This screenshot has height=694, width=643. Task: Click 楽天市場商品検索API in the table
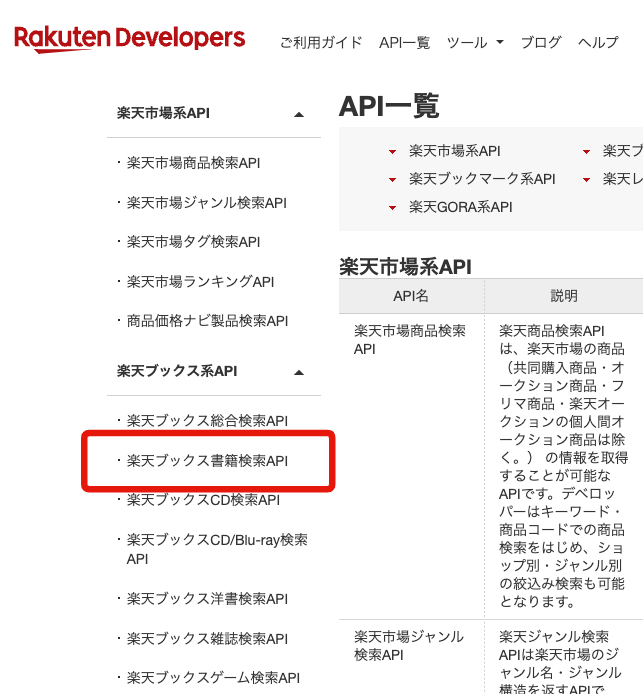coord(409,340)
